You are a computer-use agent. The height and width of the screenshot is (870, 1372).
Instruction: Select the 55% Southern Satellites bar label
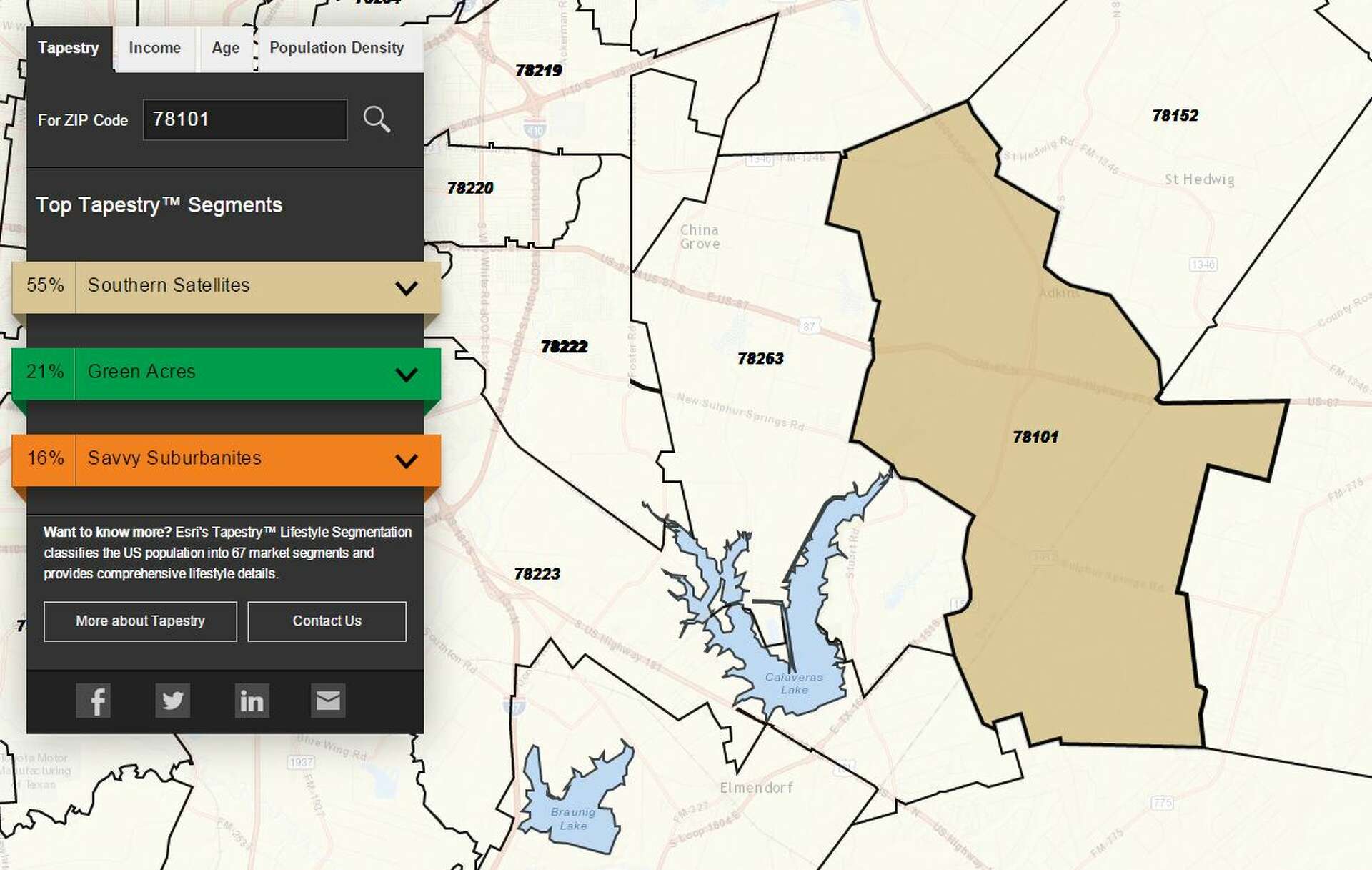[169, 285]
